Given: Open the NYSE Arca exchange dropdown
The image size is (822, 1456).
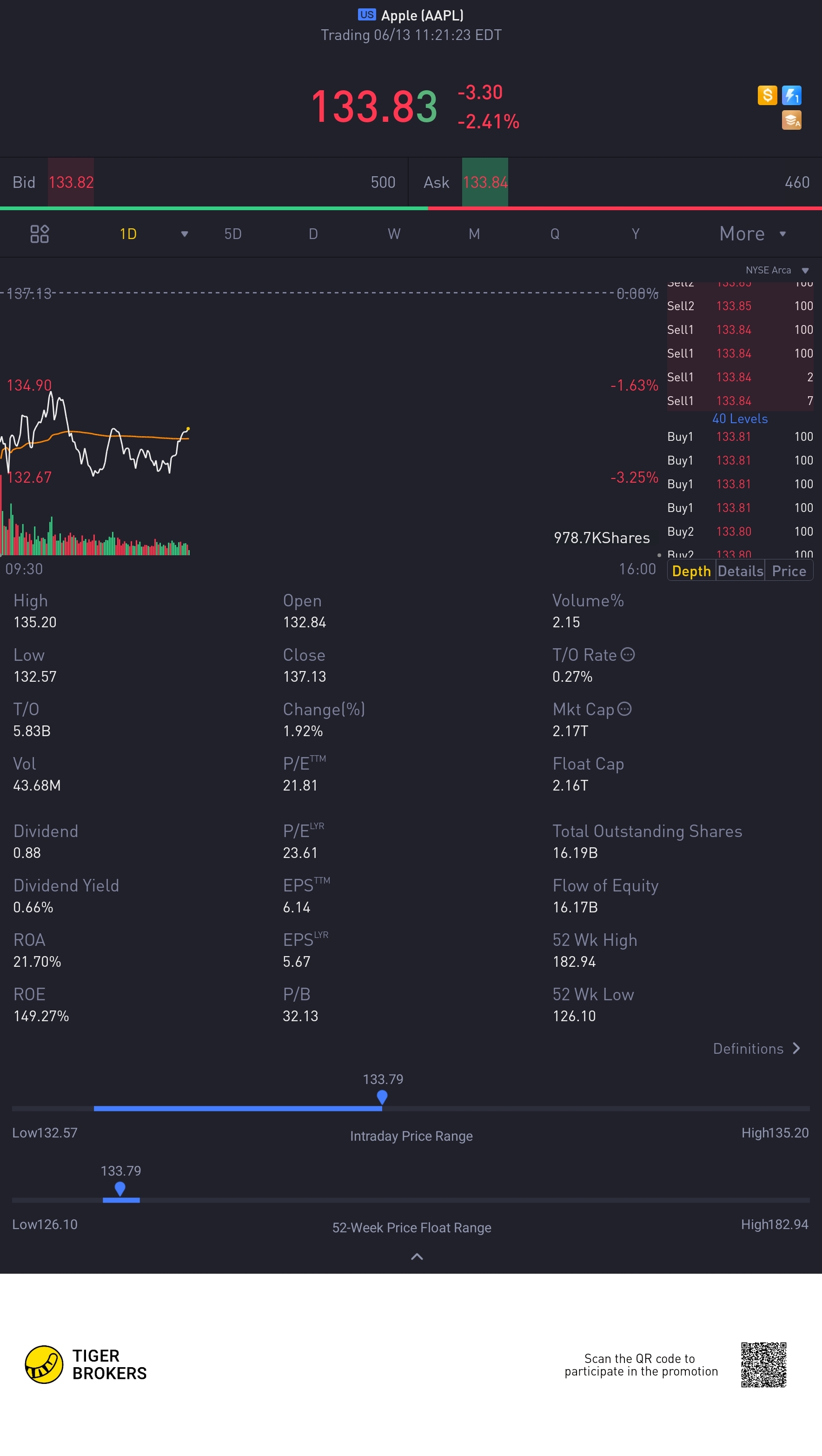Looking at the screenshot, I should pos(777,270).
